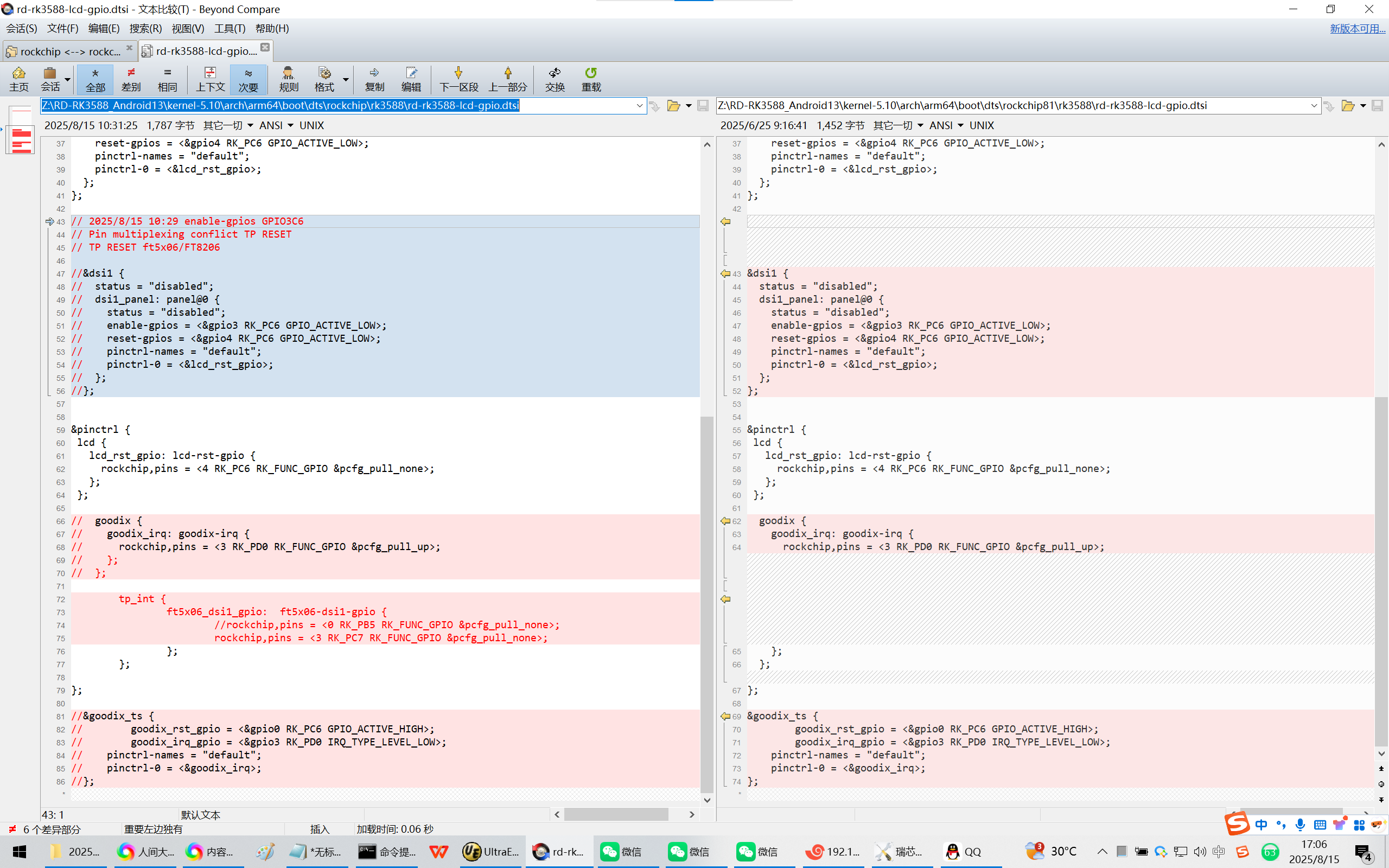1389x868 pixels.
Task: Expand the left path history dropdown
Action: point(639,106)
